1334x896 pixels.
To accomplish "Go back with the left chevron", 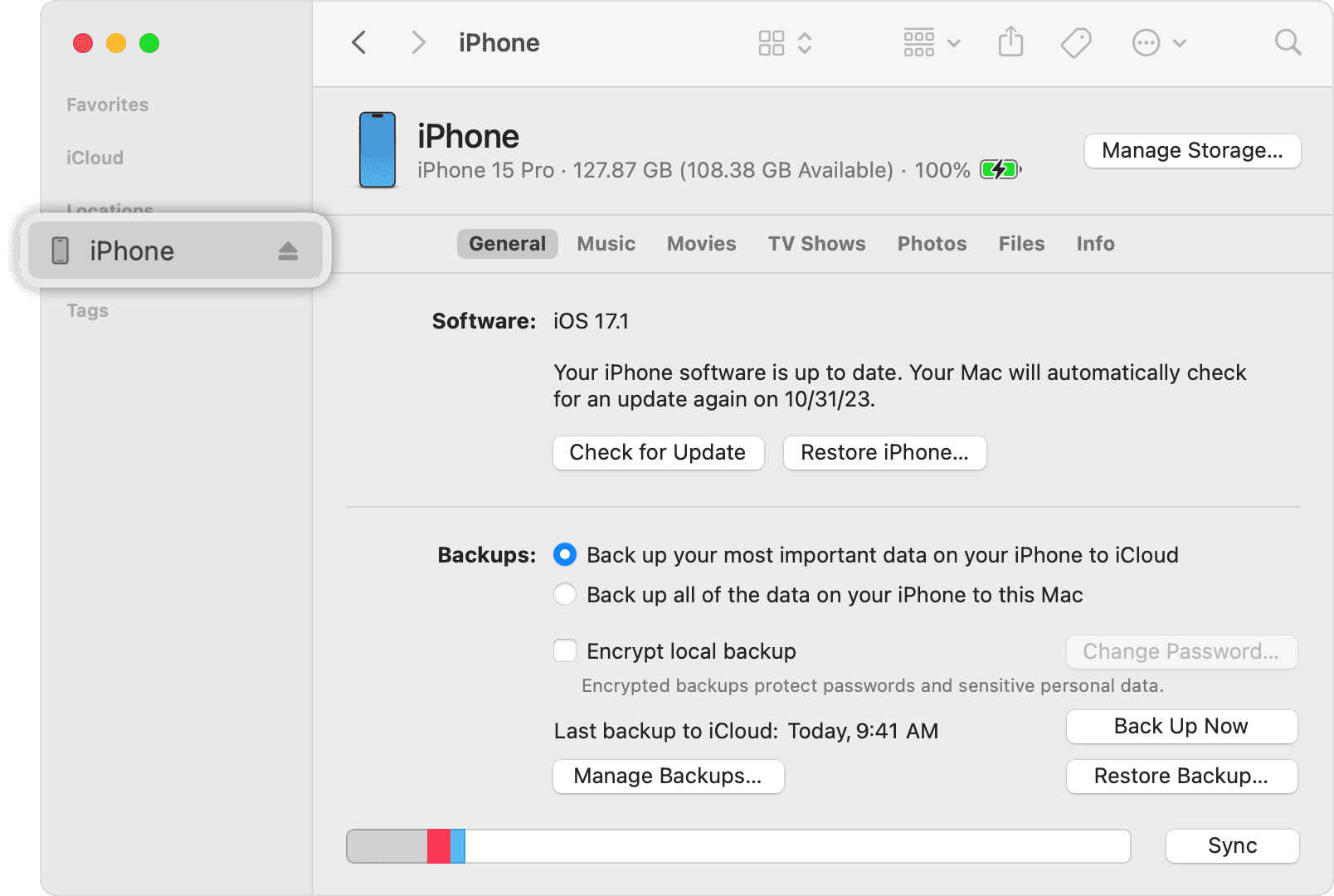I will 359,42.
